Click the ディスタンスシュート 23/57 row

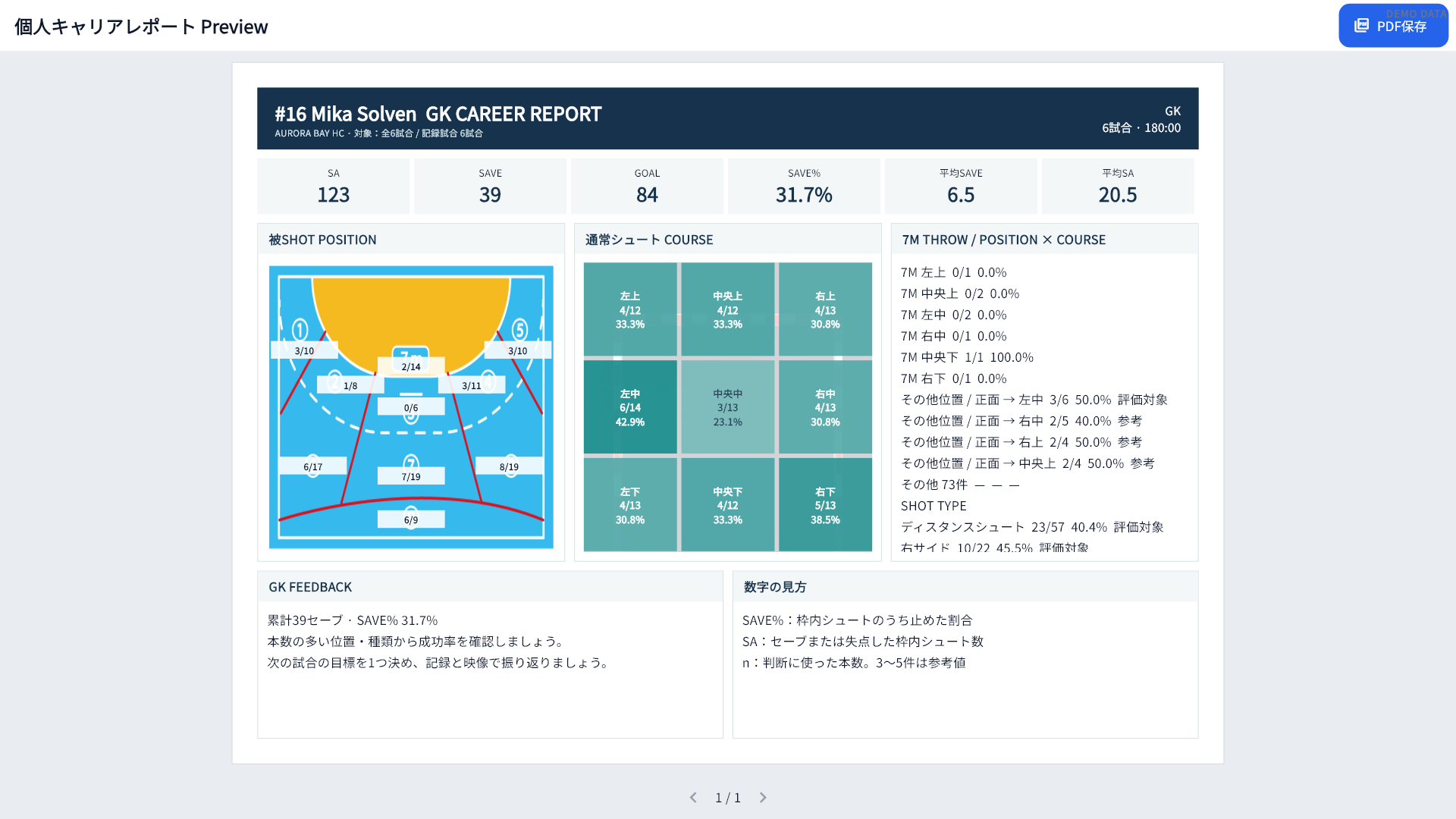tap(1032, 527)
